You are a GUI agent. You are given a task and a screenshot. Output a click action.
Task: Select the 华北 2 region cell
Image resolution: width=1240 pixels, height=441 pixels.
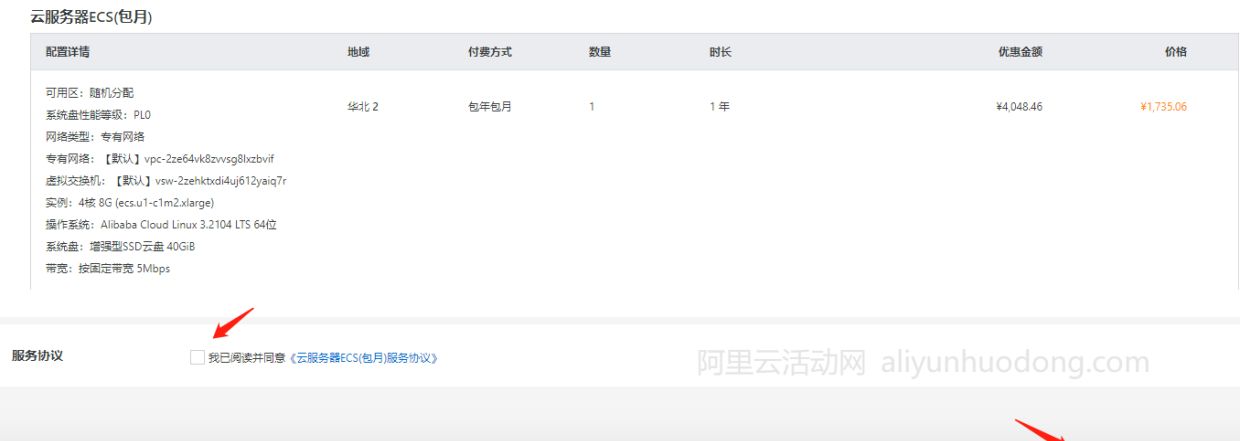point(362,106)
